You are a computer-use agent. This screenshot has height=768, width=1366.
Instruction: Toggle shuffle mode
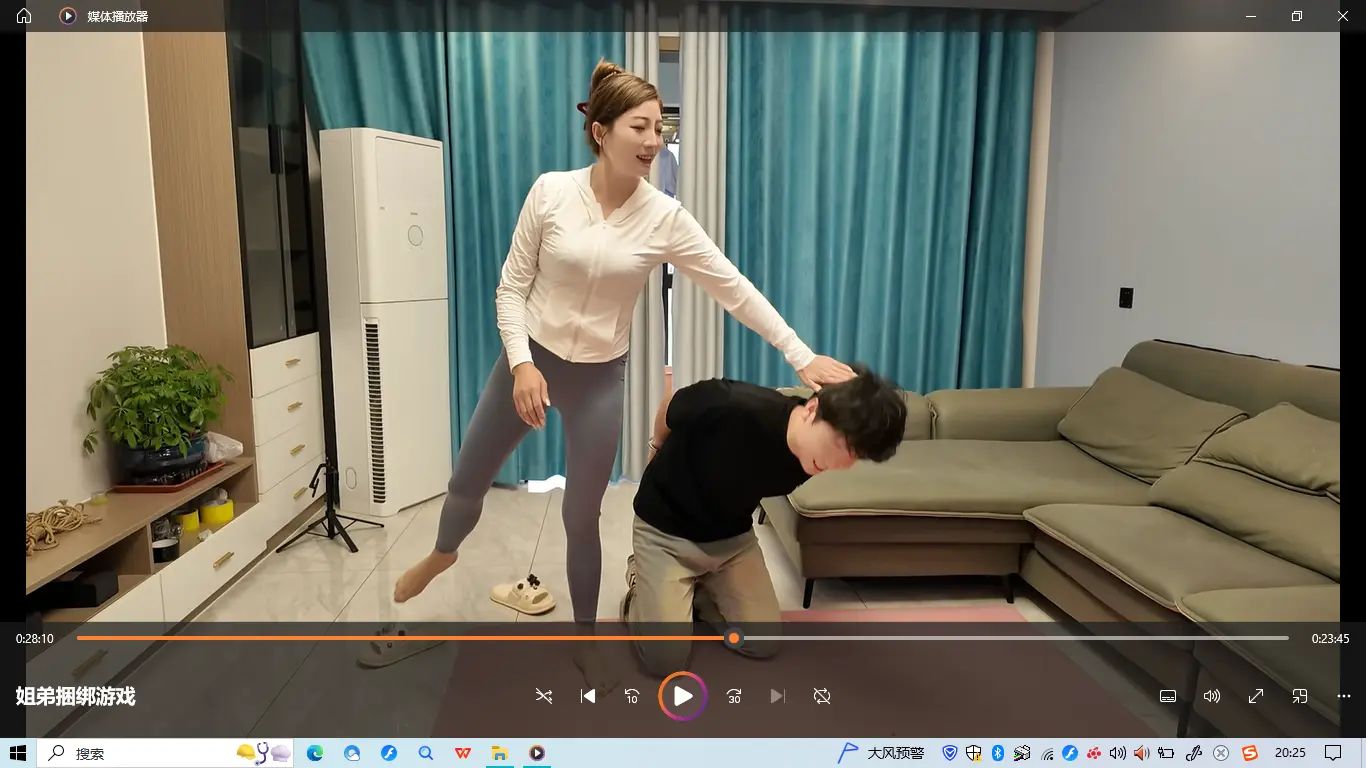(543, 696)
